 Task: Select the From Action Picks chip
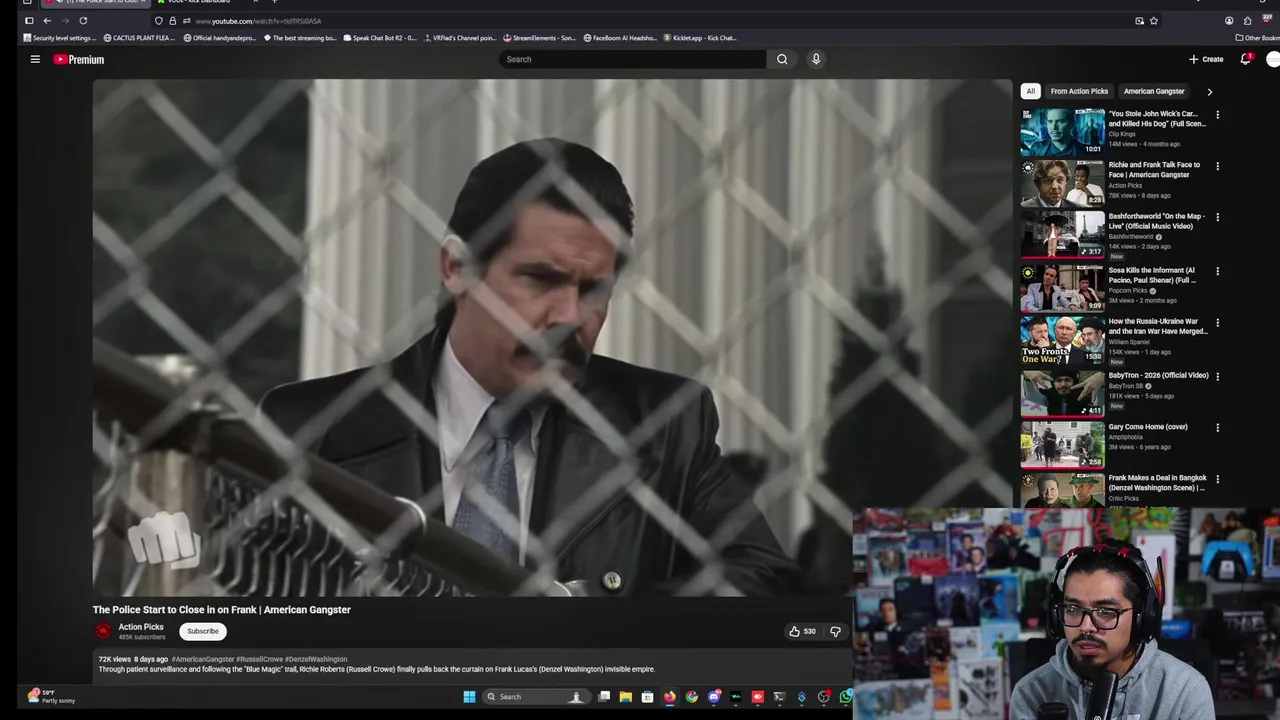[x=1079, y=91]
